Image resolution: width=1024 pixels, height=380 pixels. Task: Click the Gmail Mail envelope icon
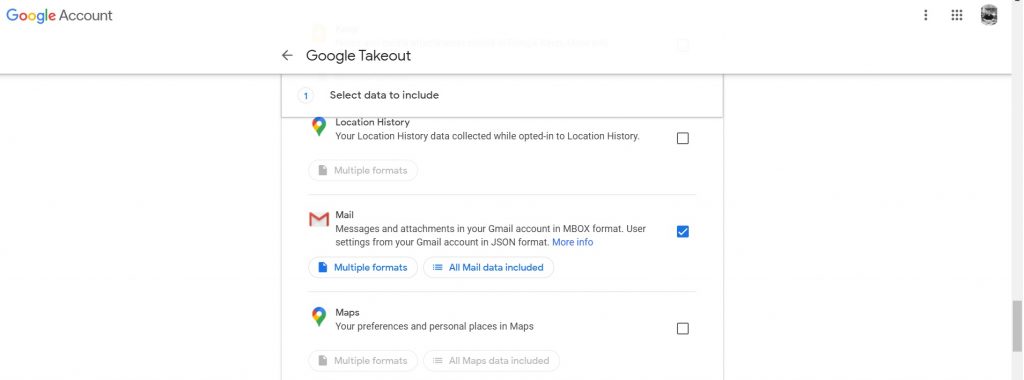319,219
